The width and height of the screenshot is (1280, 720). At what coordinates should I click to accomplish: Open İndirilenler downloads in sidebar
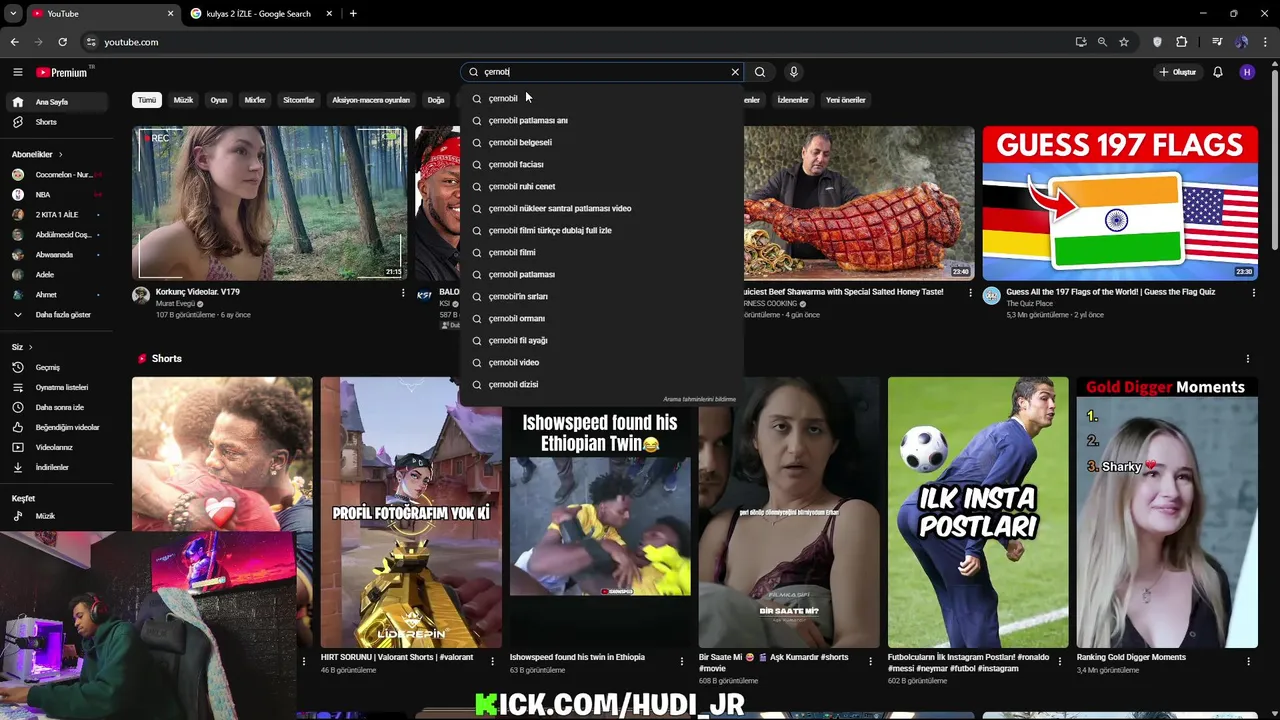(x=57, y=467)
